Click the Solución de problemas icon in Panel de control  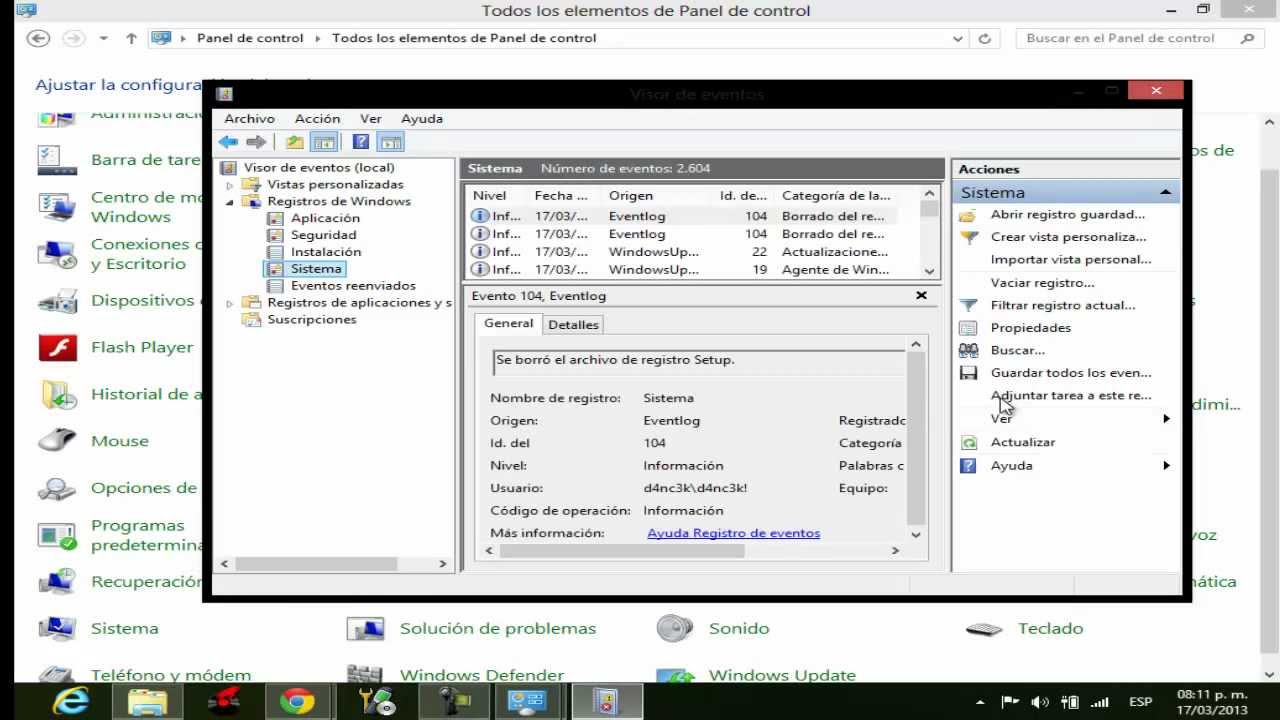(x=366, y=628)
